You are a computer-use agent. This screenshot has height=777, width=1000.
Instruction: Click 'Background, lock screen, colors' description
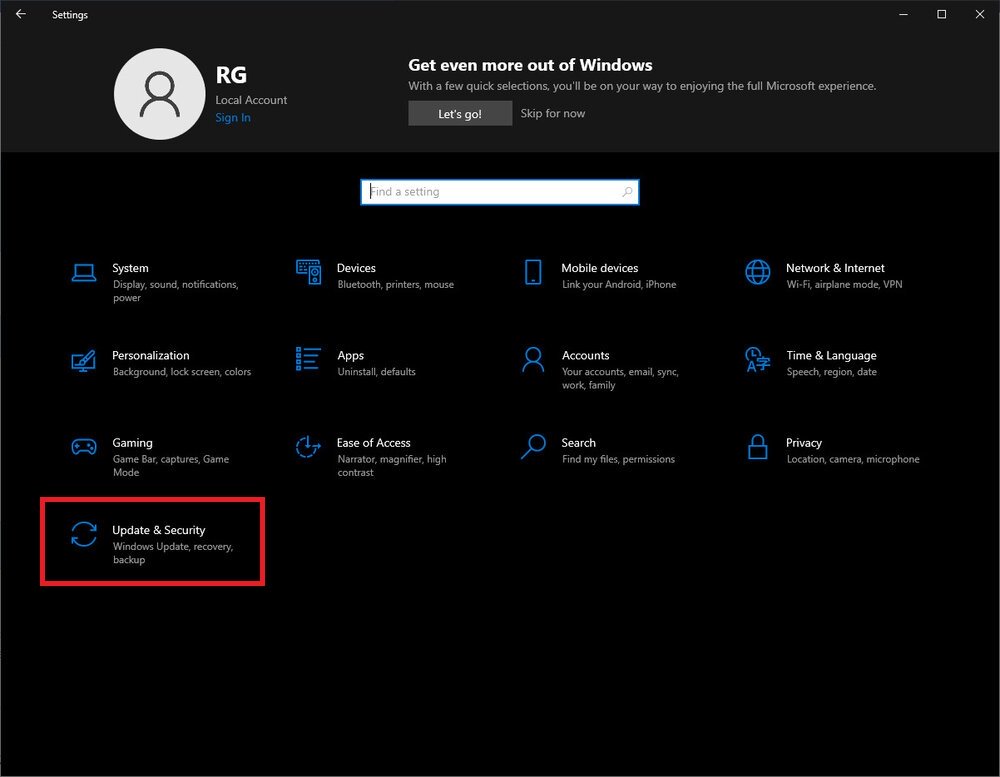(x=182, y=372)
